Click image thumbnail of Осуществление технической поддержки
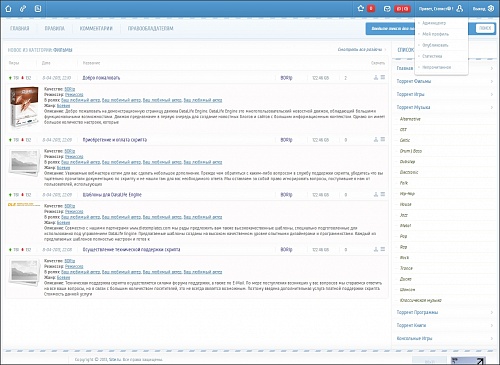500x365 pixels. [x=24, y=272]
